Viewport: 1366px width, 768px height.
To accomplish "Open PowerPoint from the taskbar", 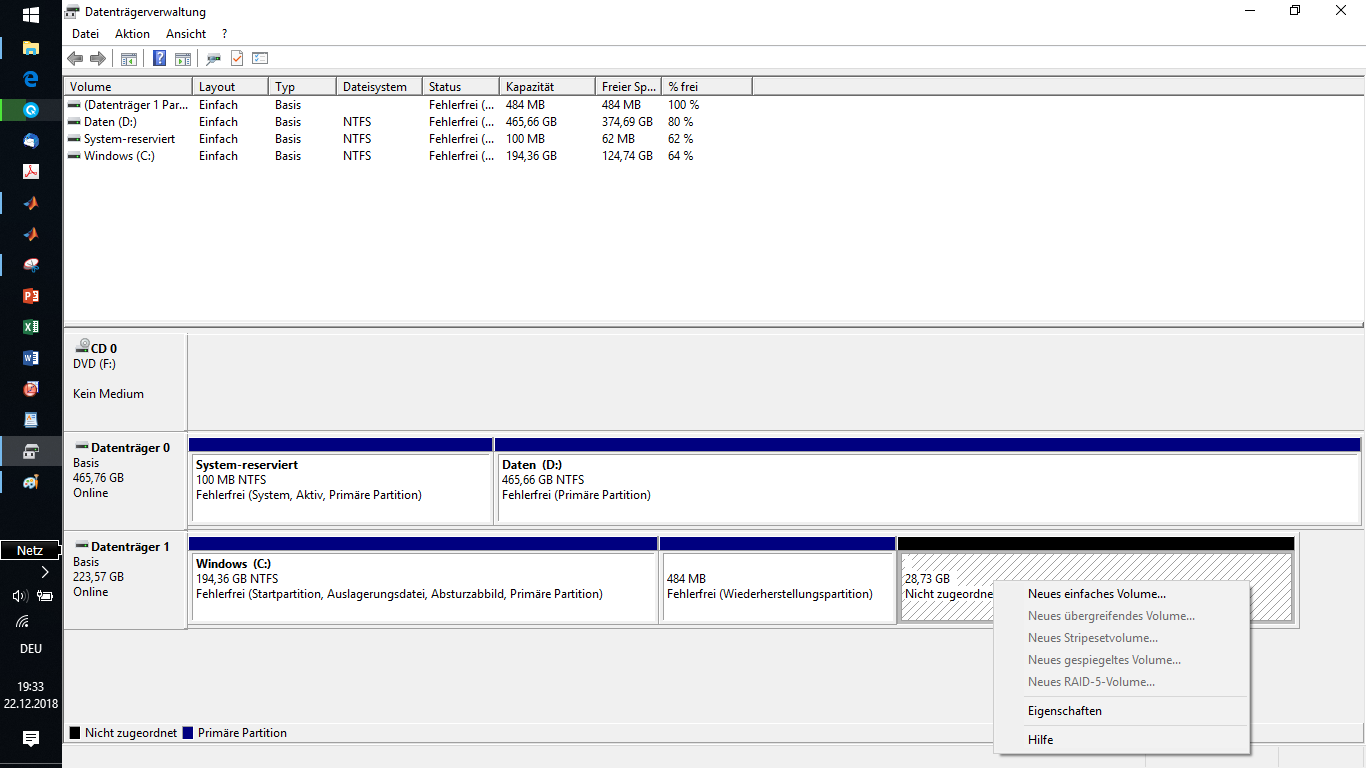I will pyautogui.click(x=31, y=296).
